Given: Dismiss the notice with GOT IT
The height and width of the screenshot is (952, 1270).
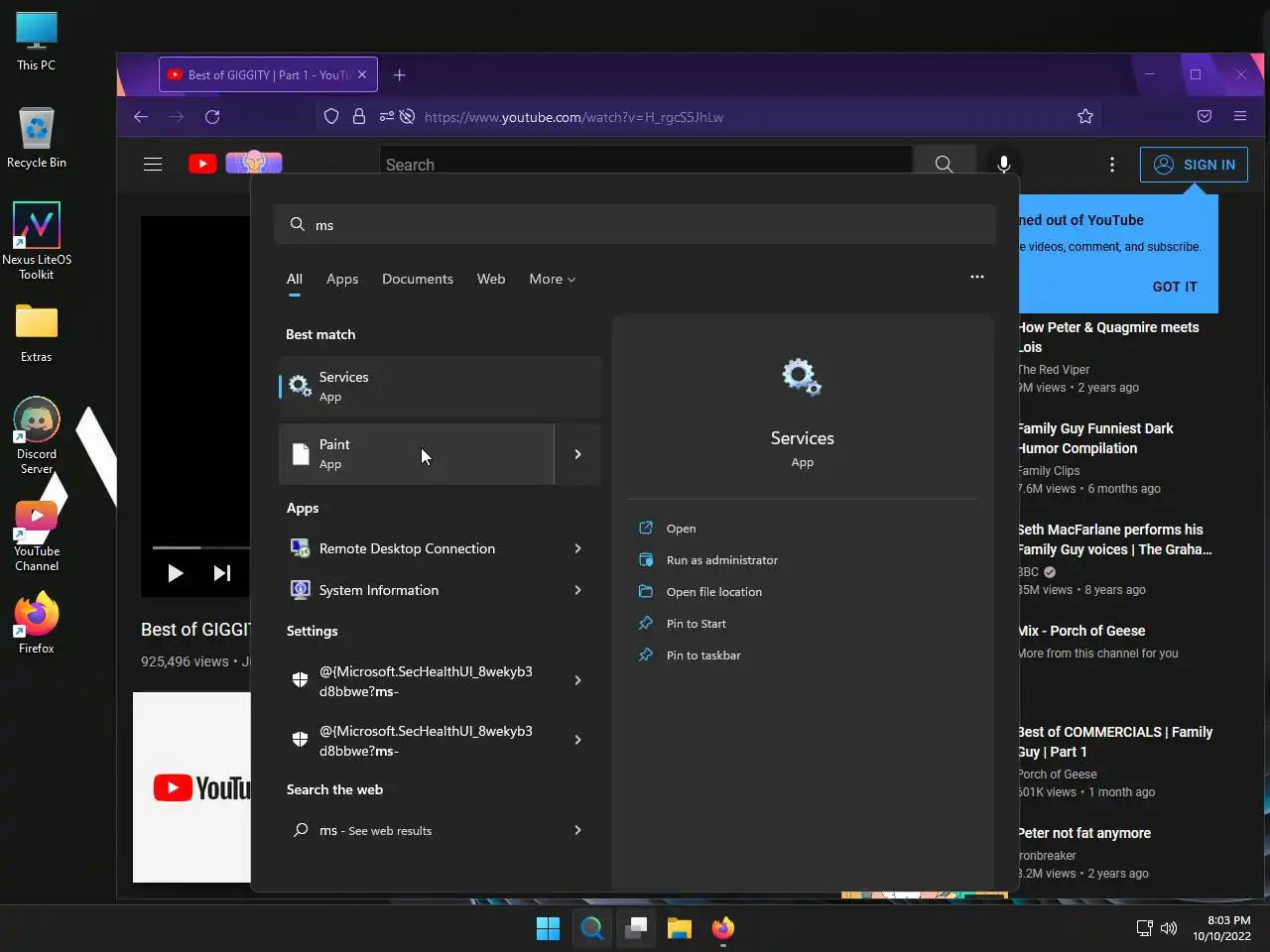Looking at the screenshot, I should tap(1175, 287).
